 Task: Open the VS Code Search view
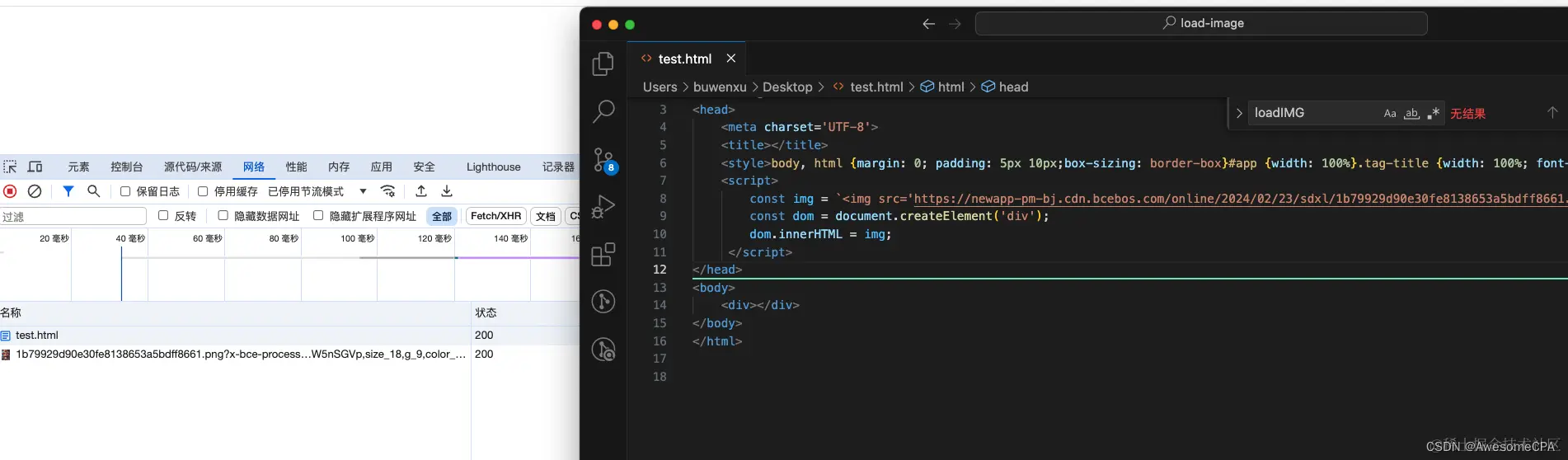(603, 111)
